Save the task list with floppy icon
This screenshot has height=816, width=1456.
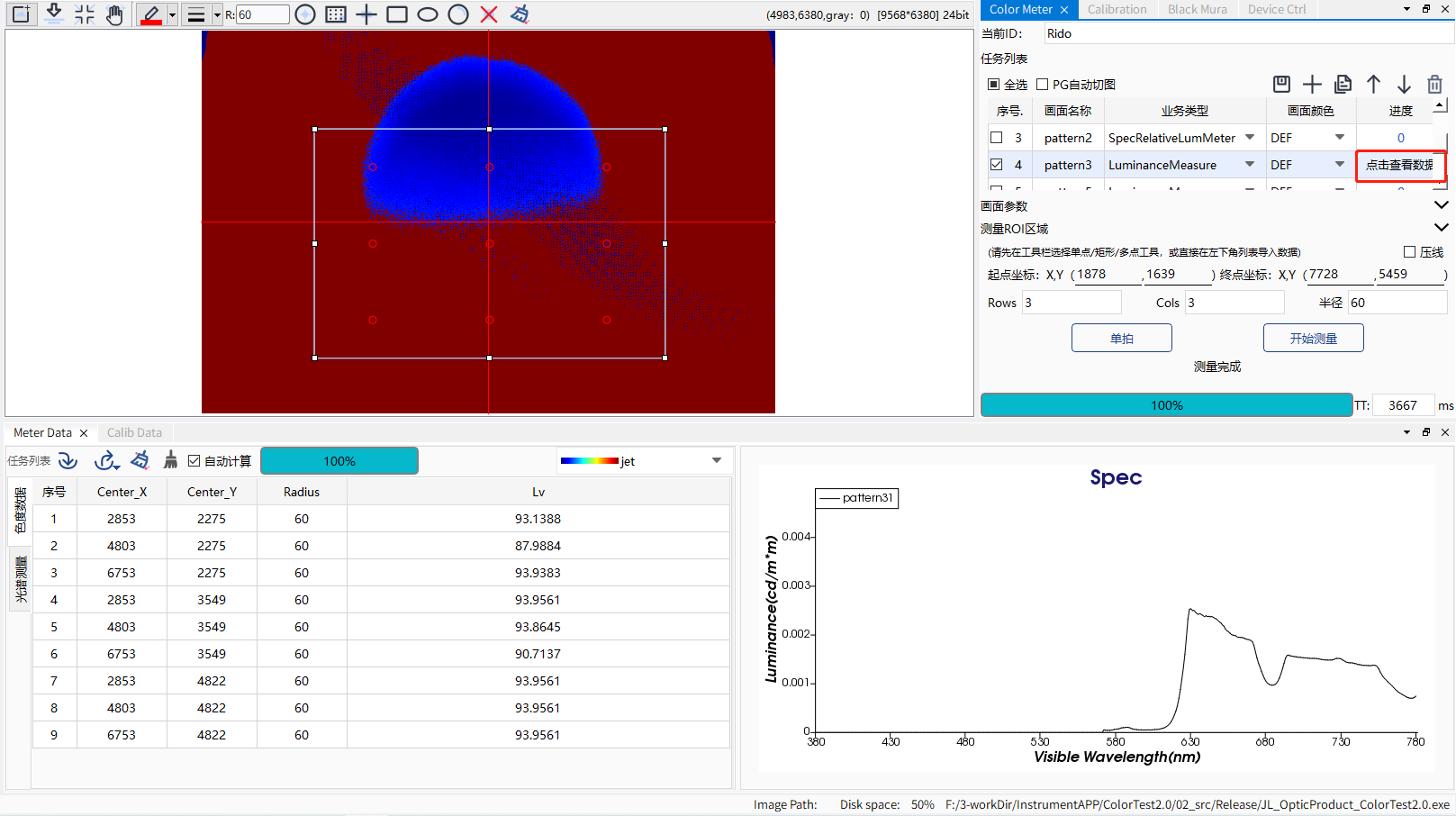coord(1281,84)
